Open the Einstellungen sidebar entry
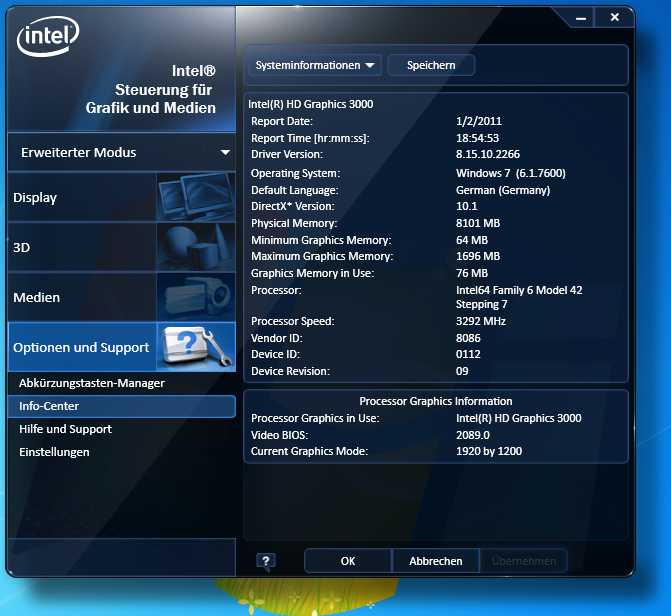Screen dimensions: 671x616 [x=54, y=452]
